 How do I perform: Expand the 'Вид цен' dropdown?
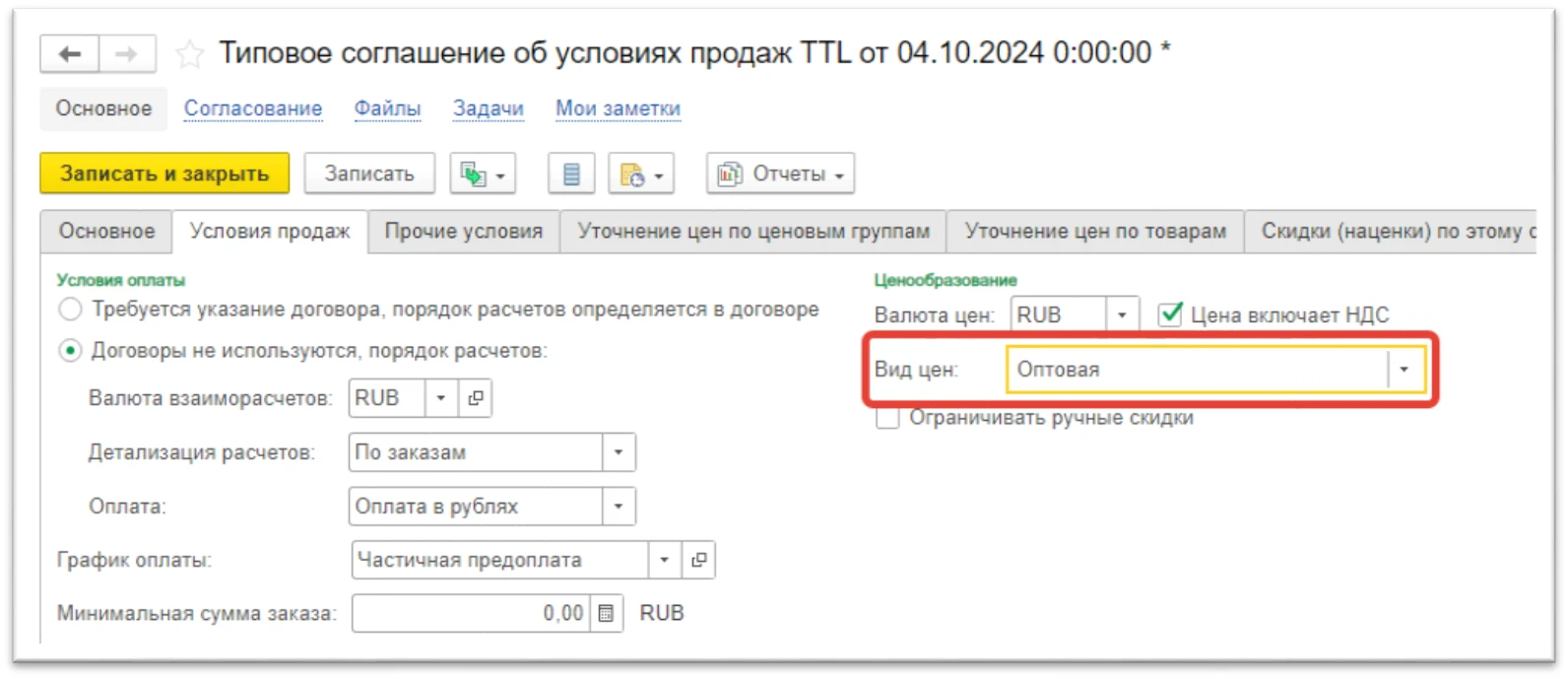point(1404,370)
